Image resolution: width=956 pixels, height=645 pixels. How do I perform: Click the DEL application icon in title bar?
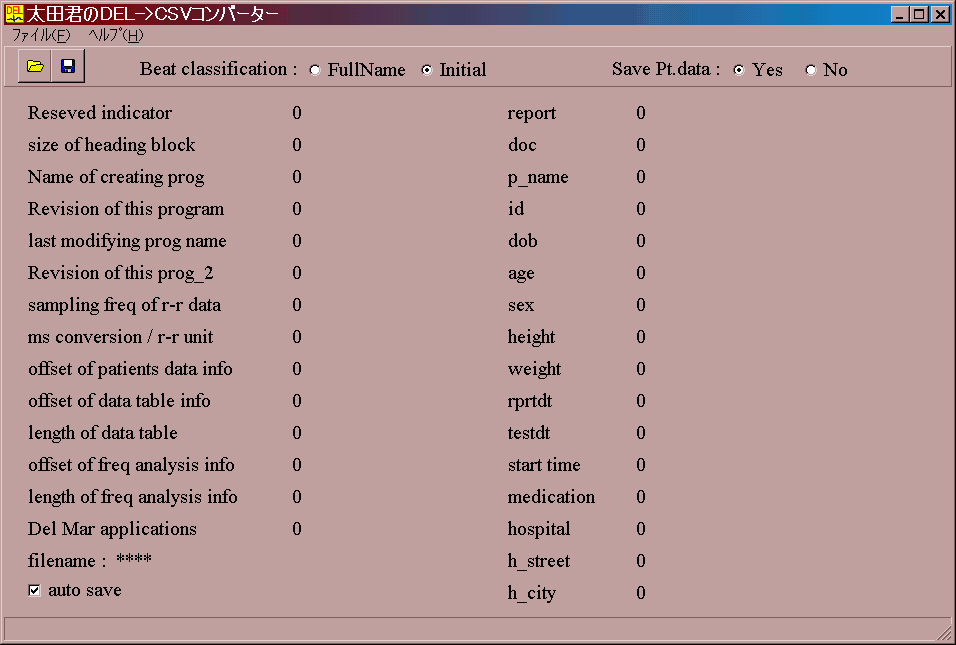[x=14, y=14]
